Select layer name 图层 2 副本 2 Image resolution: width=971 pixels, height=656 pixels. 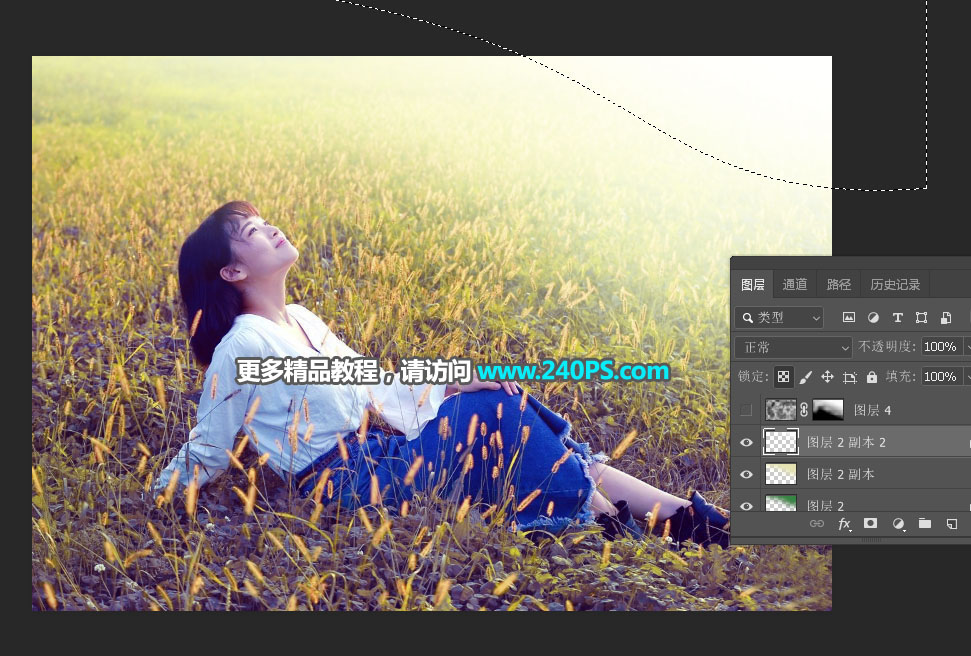pyautogui.click(x=846, y=442)
